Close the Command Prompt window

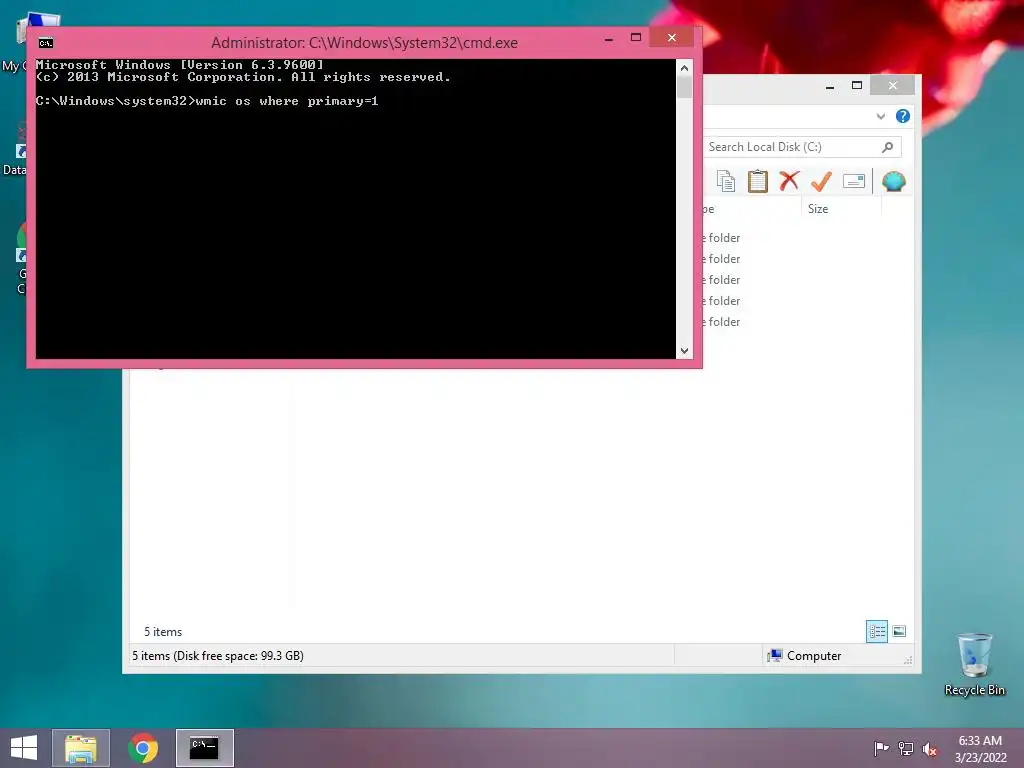pyautogui.click(x=671, y=38)
